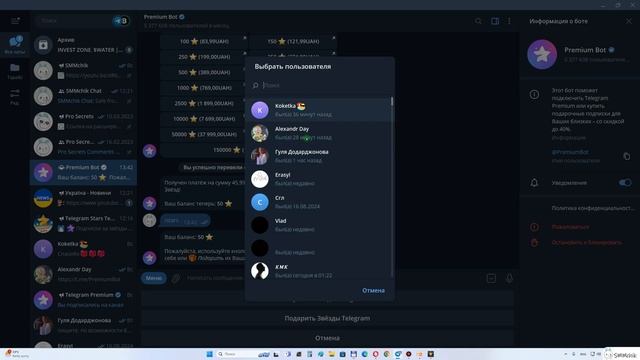
Task: Select the 250 stars (199,00UAH) button
Action: pyautogui.click(x=204, y=57)
